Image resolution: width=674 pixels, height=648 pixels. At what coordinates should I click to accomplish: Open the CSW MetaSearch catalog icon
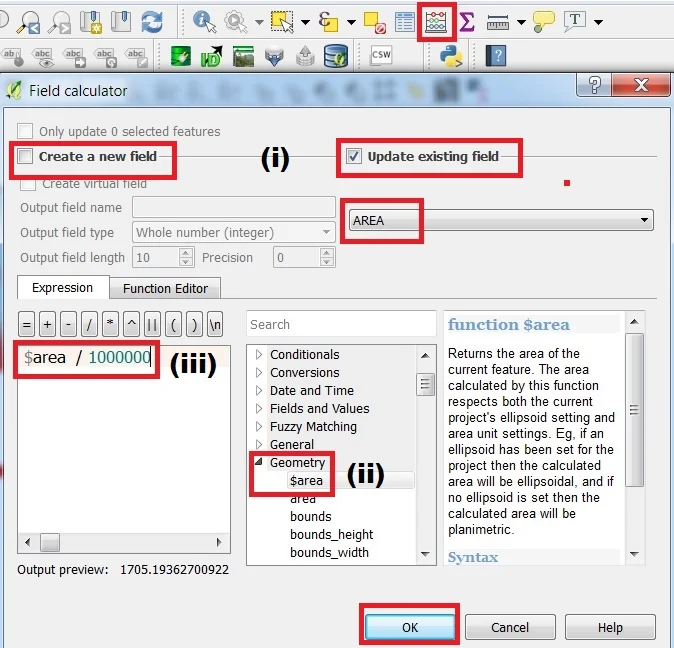coord(381,55)
